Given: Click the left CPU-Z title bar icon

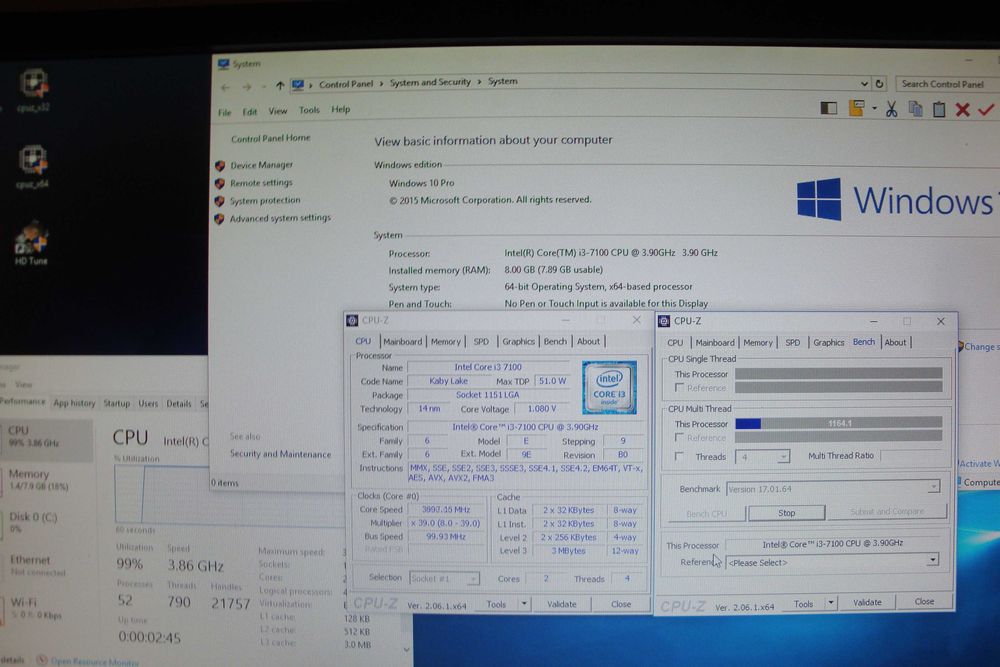Looking at the screenshot, I should coord(352,320).
